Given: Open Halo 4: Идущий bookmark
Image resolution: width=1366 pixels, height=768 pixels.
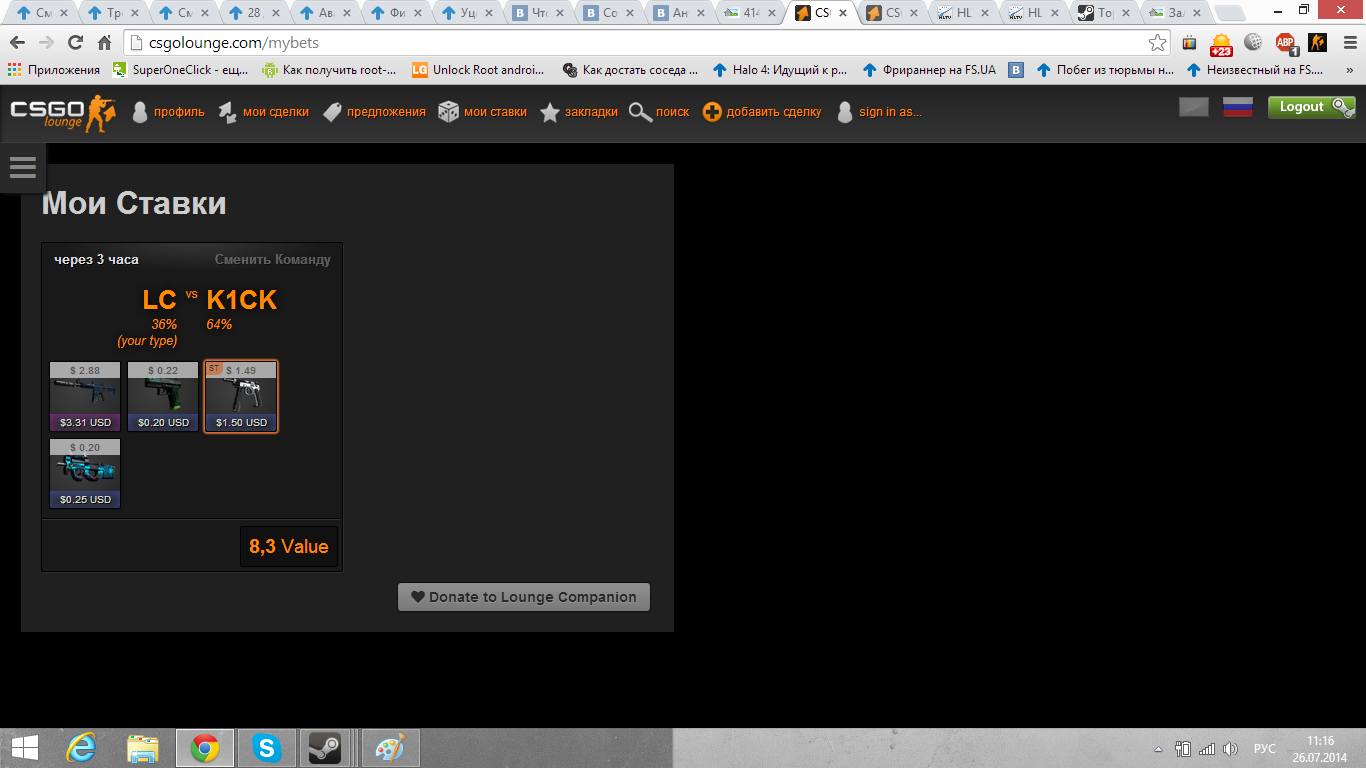Looking at the screenshot, I should point(780,70).
